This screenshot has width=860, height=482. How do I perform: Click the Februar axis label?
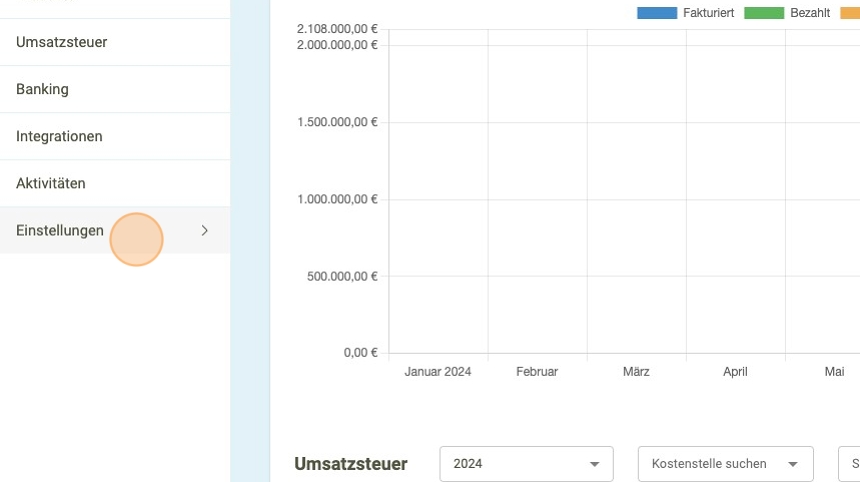[x=537, y=372]
